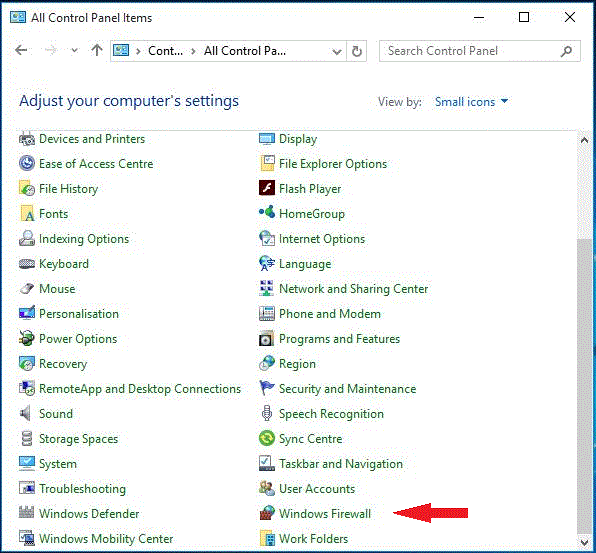Click the Windows Defender icon

pyautogui.click(x=27, y=513)
